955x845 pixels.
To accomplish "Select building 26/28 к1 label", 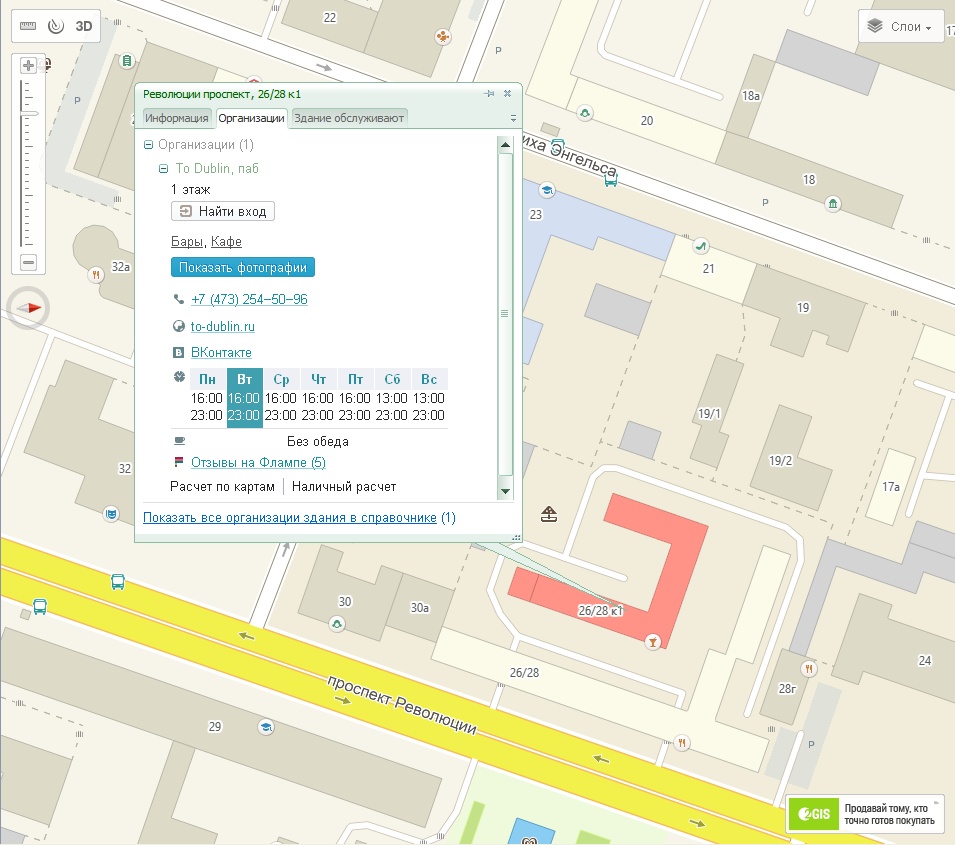I will [x=600, y=610].
